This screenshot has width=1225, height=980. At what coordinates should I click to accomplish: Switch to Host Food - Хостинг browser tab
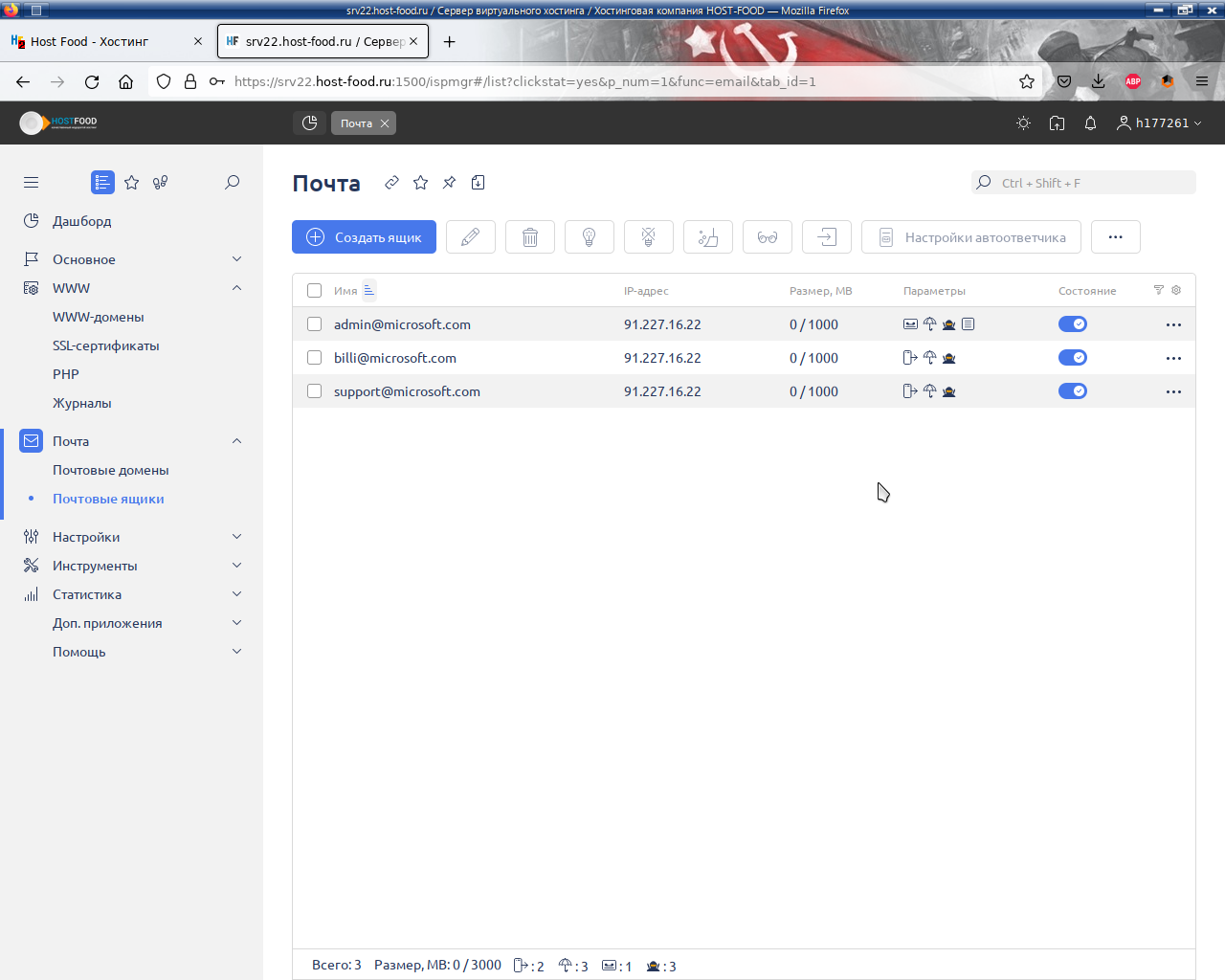click(107, 41)
